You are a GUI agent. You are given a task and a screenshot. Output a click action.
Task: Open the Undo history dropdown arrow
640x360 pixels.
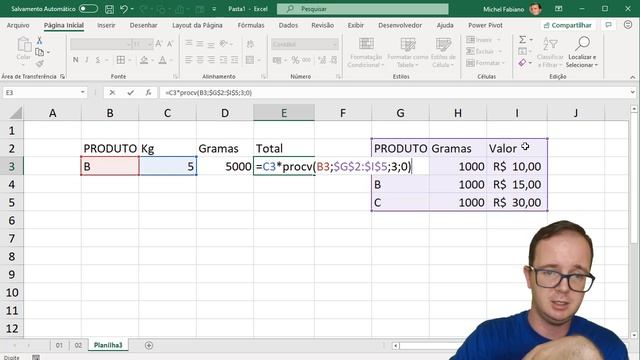tap(132, 9)
